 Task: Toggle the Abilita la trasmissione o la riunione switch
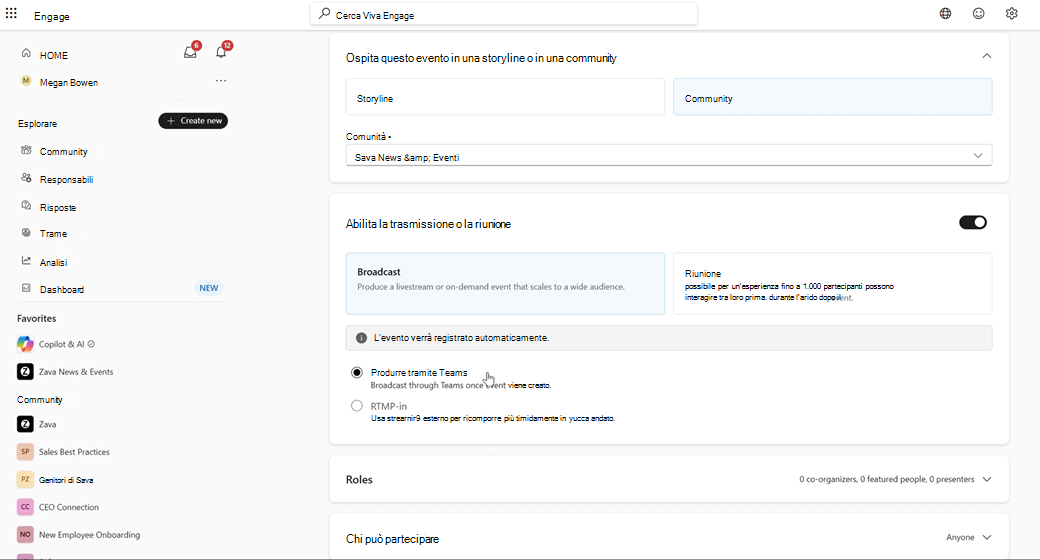tap(972, 222)
